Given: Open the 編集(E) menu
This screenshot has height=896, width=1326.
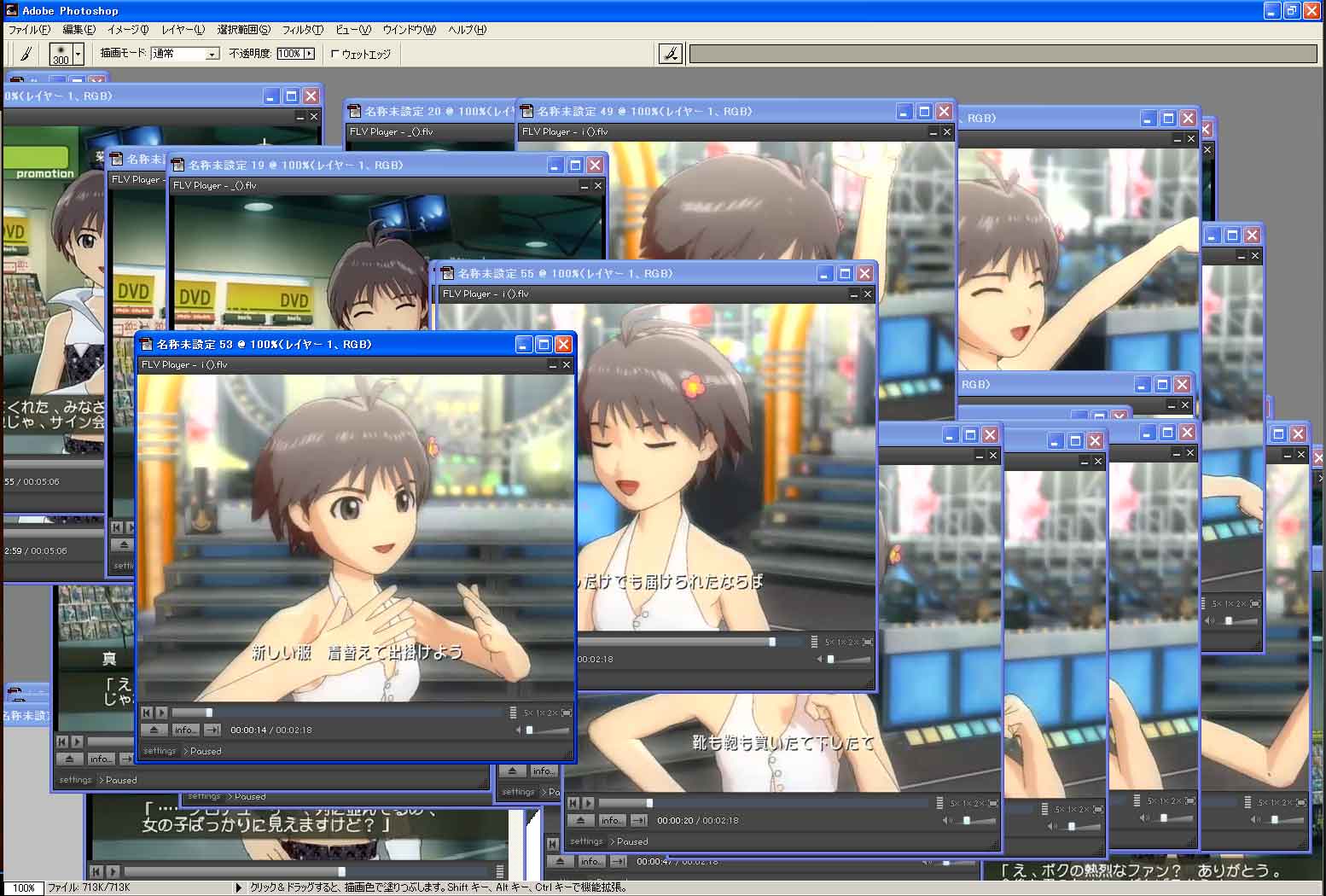Looking at the screenshot, I should [79, 30].
